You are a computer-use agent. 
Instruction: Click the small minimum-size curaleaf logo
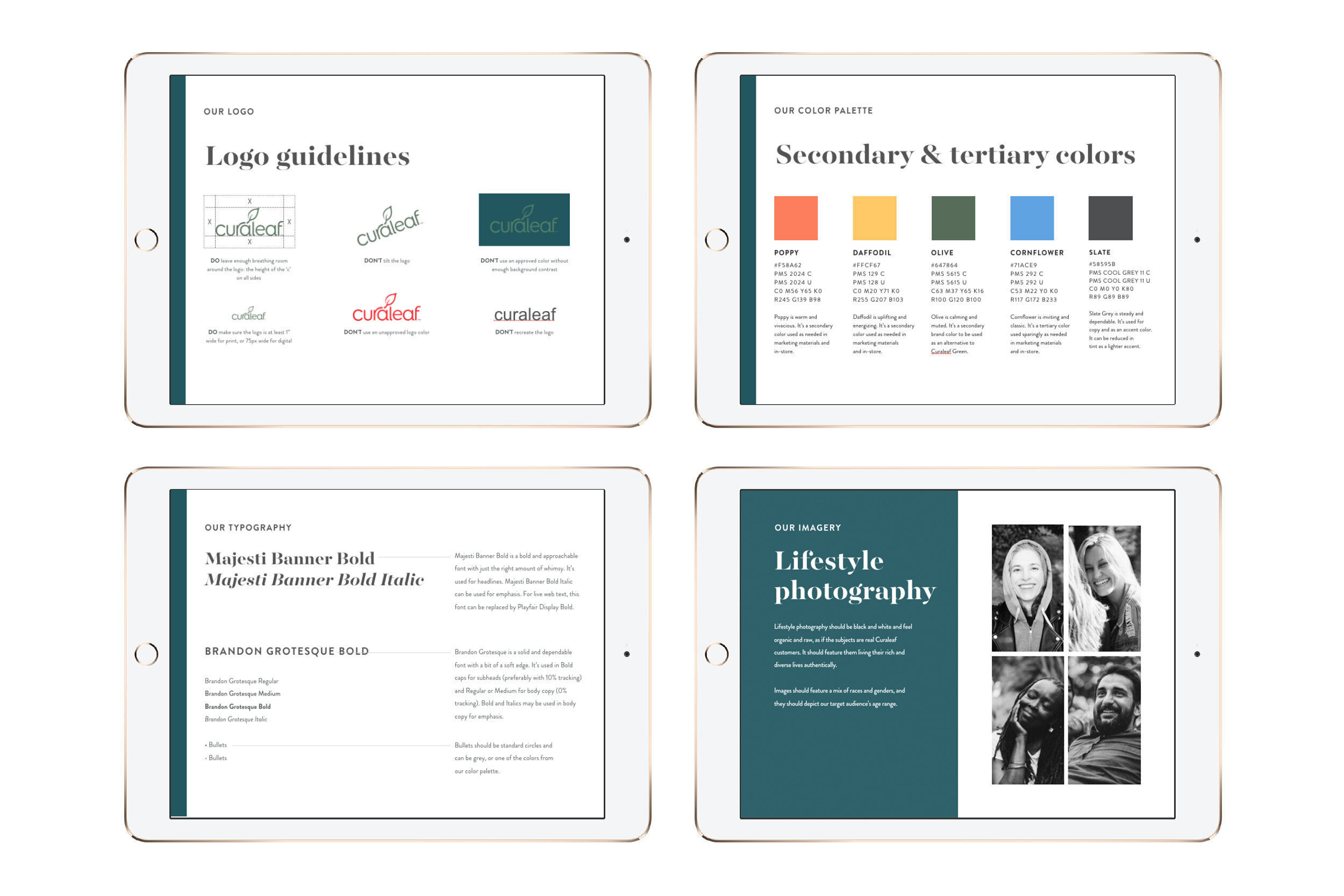[248, 314]
